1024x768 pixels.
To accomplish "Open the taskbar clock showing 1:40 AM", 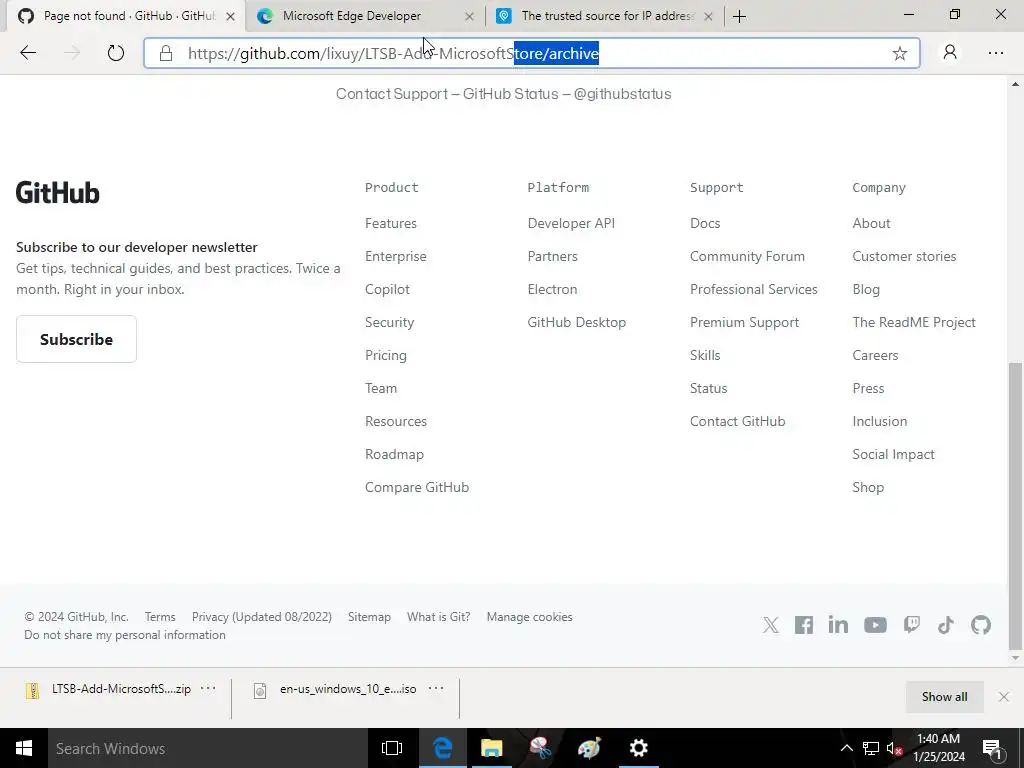I will [938, 748].
